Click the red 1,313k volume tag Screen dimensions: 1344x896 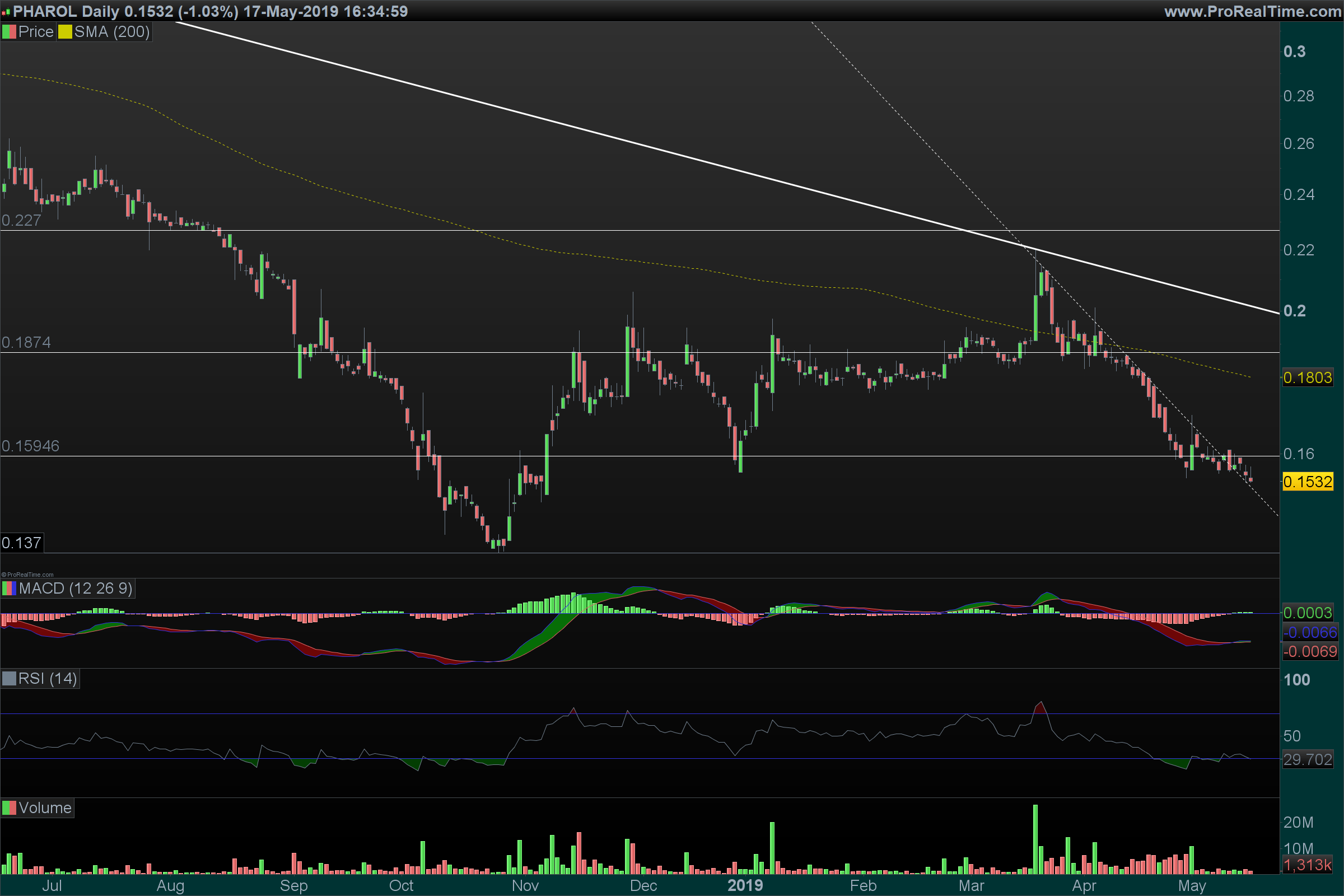(1308, 865)
